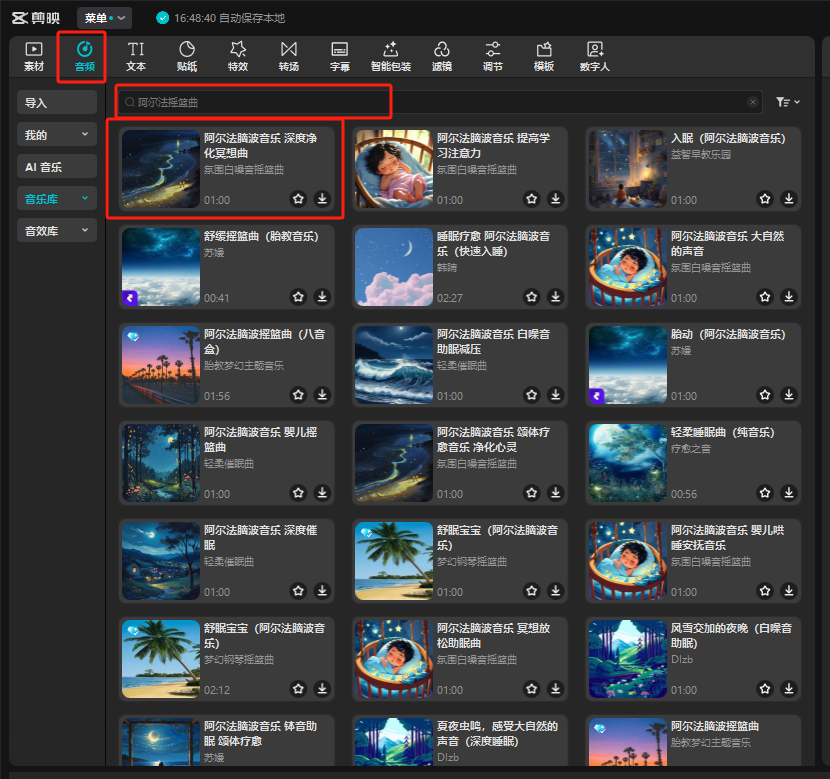Screen dimensions: 830x779
Task: Open the 贴纸 (Stickers) panel
Action: tap(187, 56)
